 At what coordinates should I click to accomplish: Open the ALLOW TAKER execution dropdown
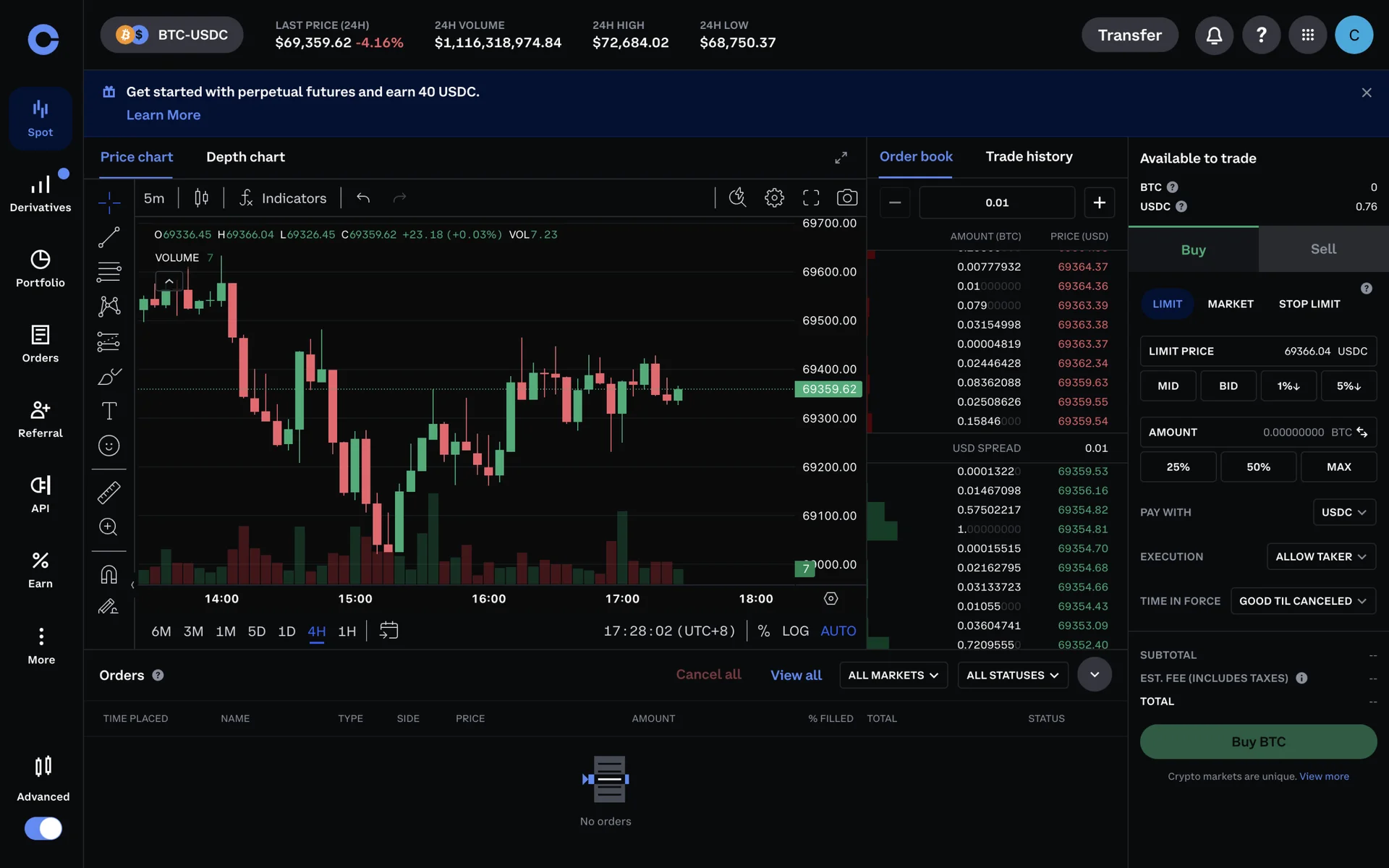1320,556
